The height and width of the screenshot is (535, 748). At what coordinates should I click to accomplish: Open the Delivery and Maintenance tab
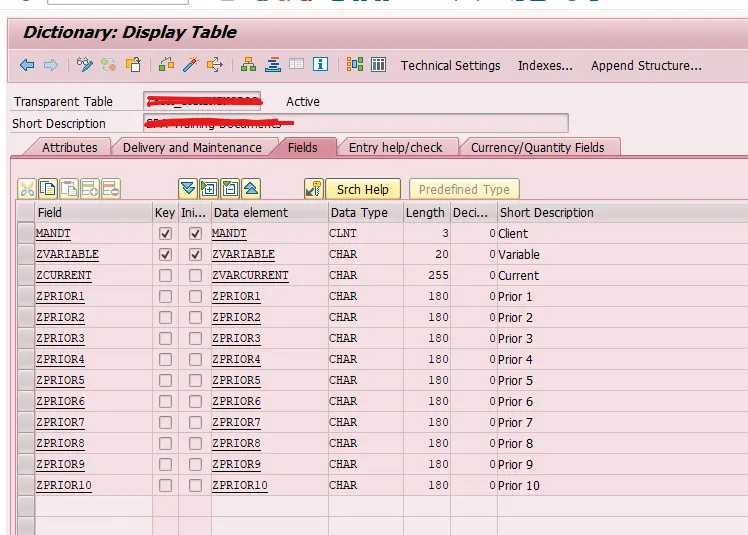coord(192,147)
